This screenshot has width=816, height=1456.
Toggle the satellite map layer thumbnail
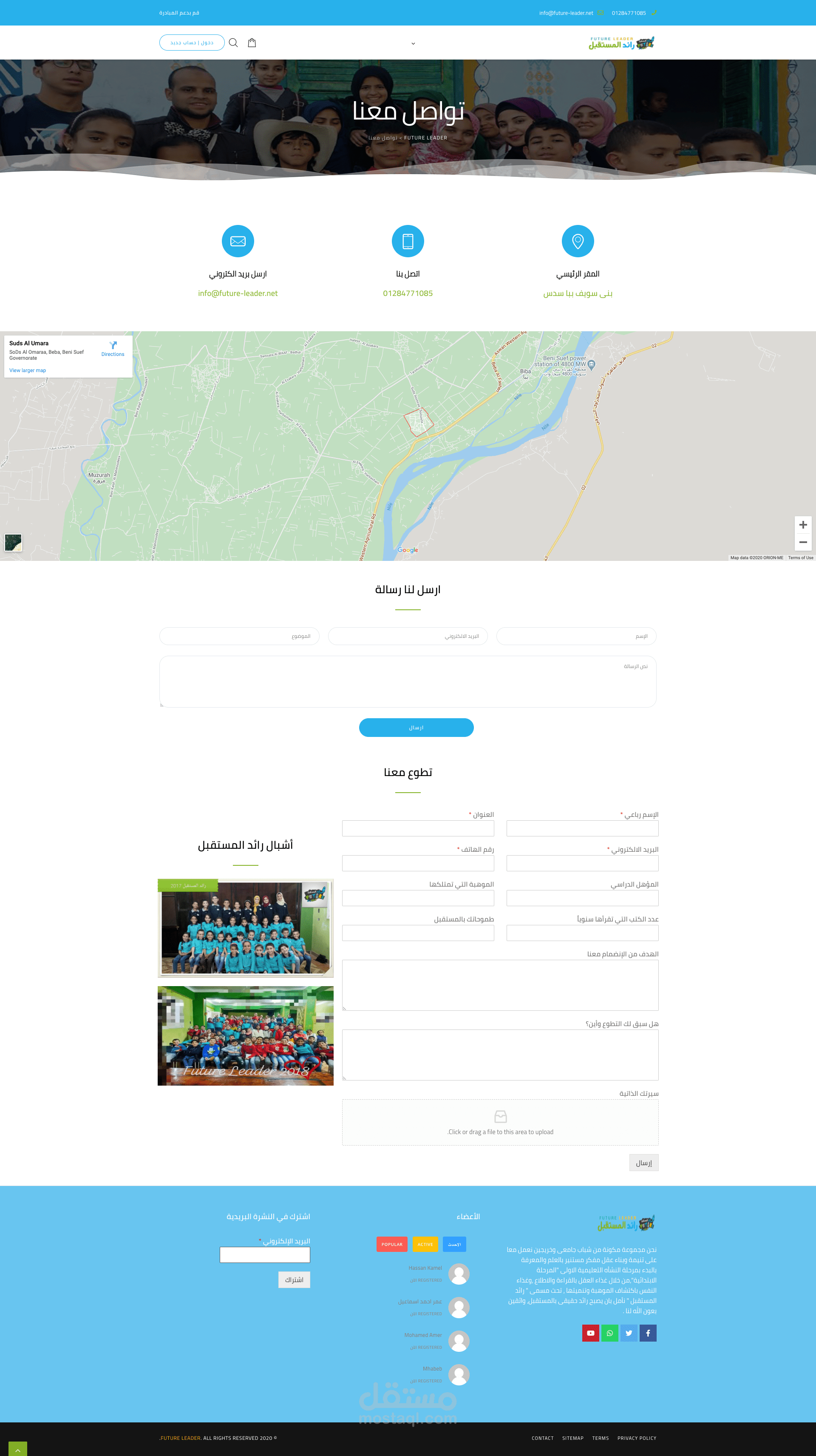tap(13, 543)
